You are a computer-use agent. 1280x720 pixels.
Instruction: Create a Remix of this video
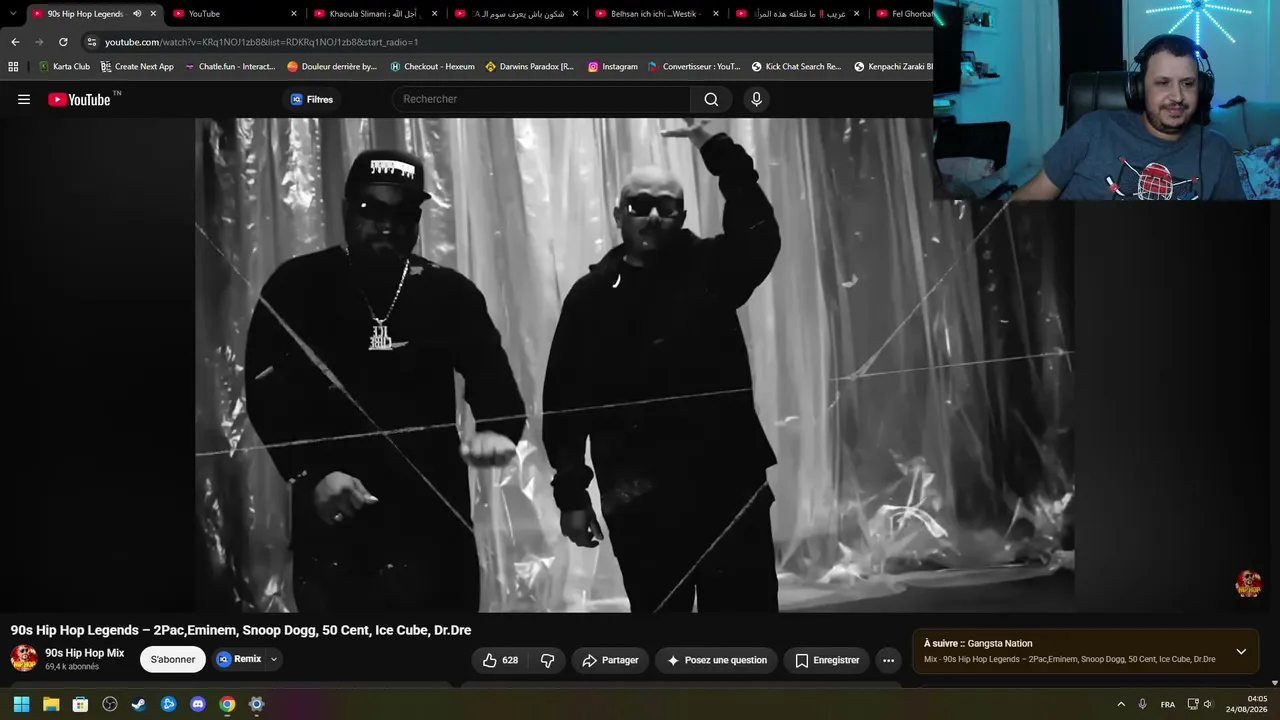coord(239,659)
